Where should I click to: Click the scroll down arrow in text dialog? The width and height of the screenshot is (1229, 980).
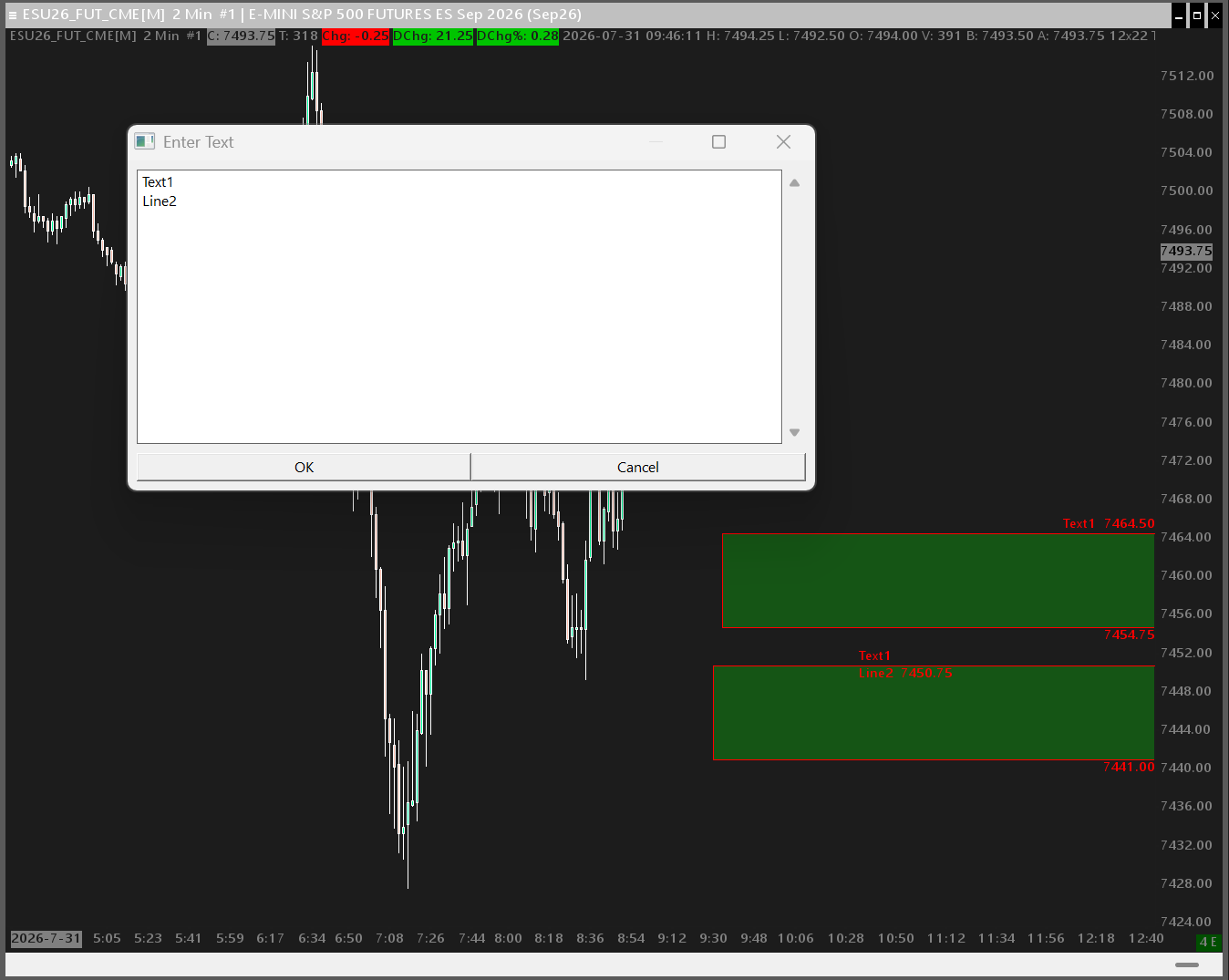[x=794, y=432]
